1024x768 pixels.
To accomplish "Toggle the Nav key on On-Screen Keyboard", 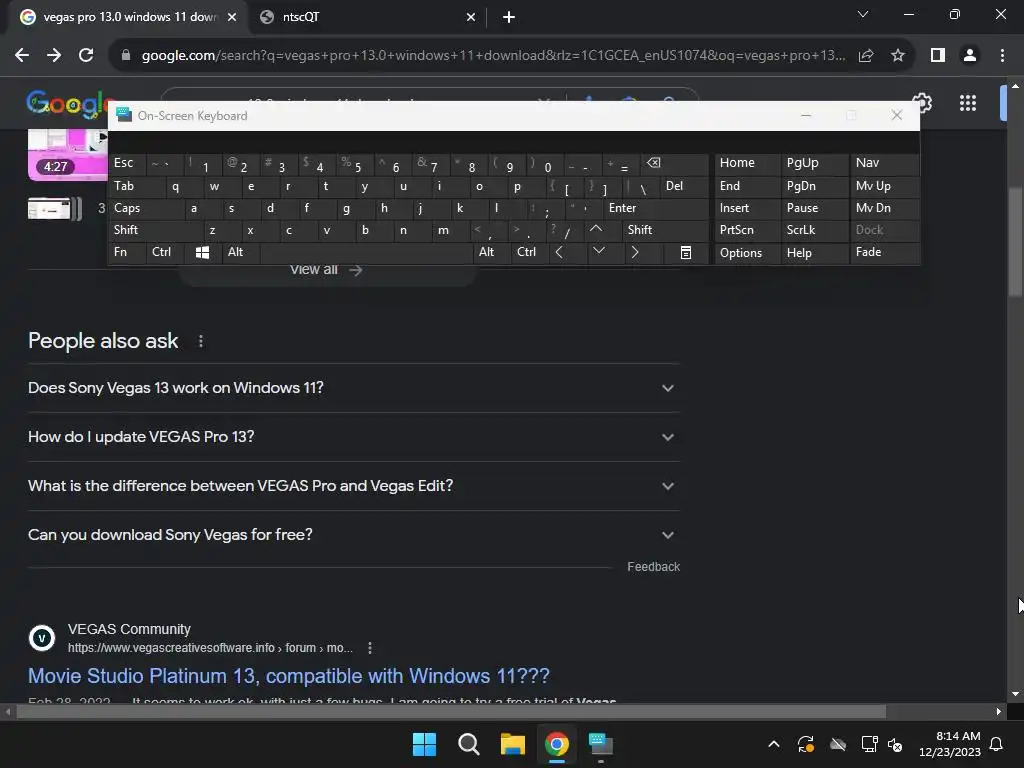I will 884,163.
